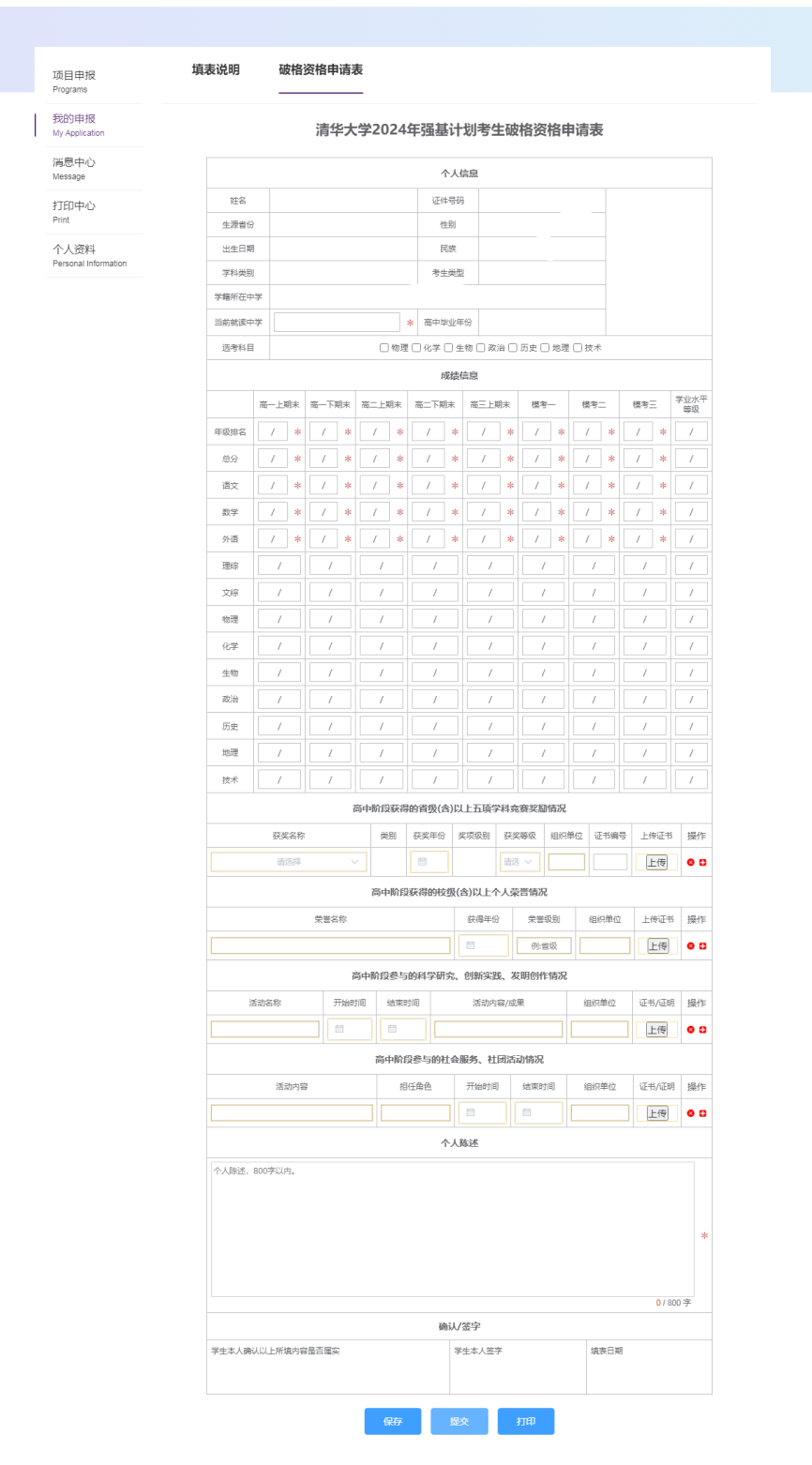Select the 地理 subject checkbox
This screenshot has height=1465, width=812.
point(545,348)
